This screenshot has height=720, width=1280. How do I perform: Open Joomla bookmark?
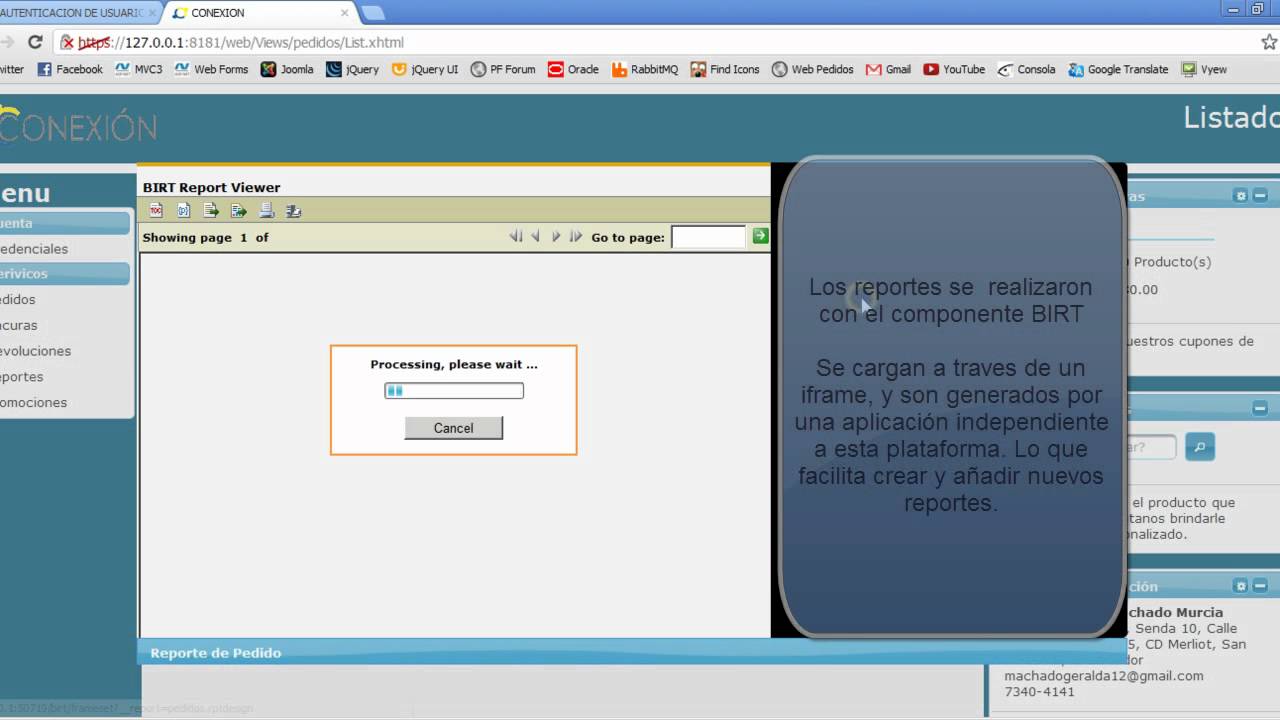pos(287,69)
